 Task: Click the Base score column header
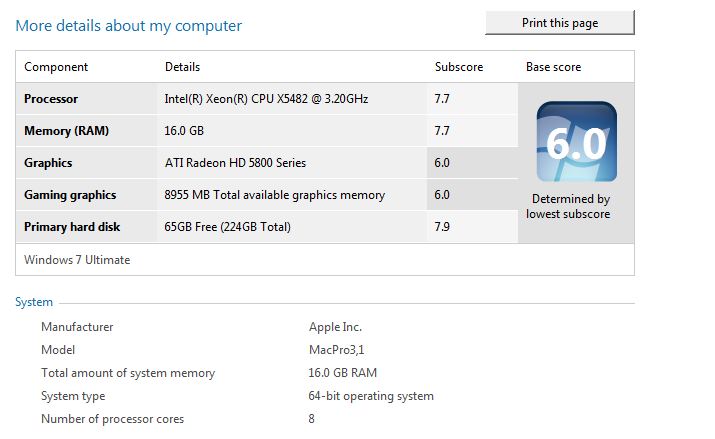click(554, 67)
